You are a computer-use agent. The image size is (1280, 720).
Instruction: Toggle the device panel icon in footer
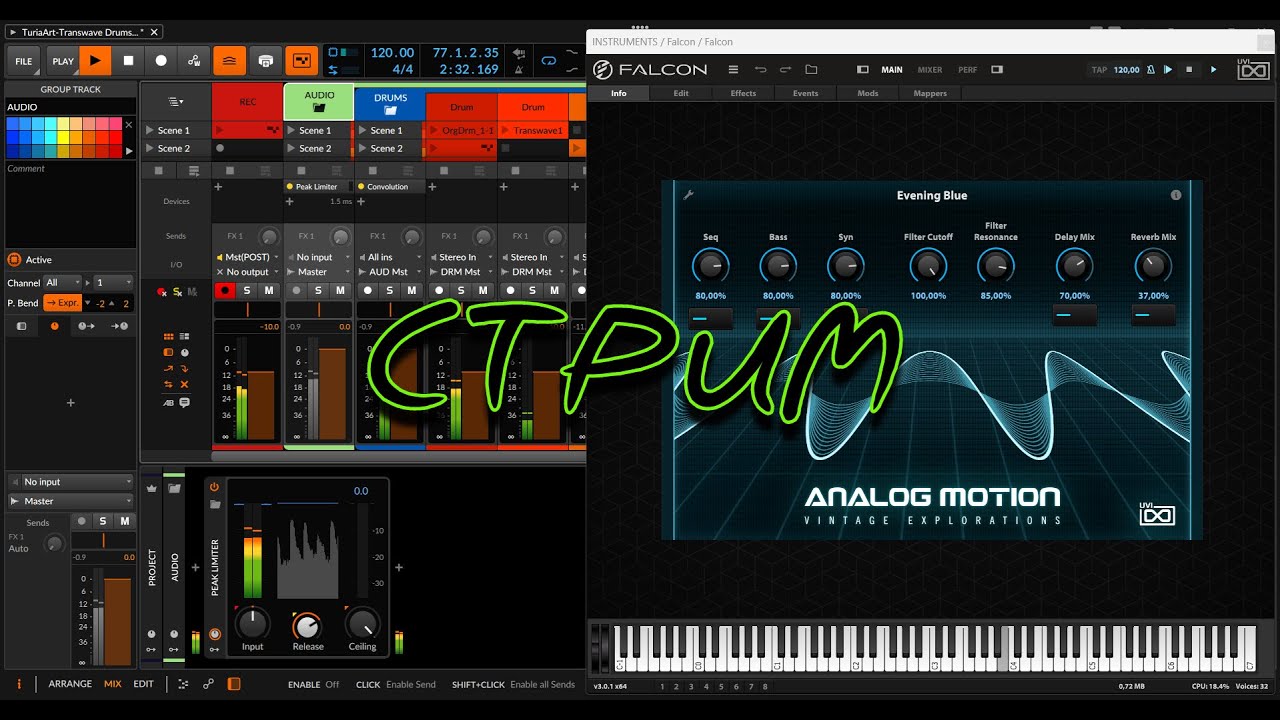click(x=234, y=684)
